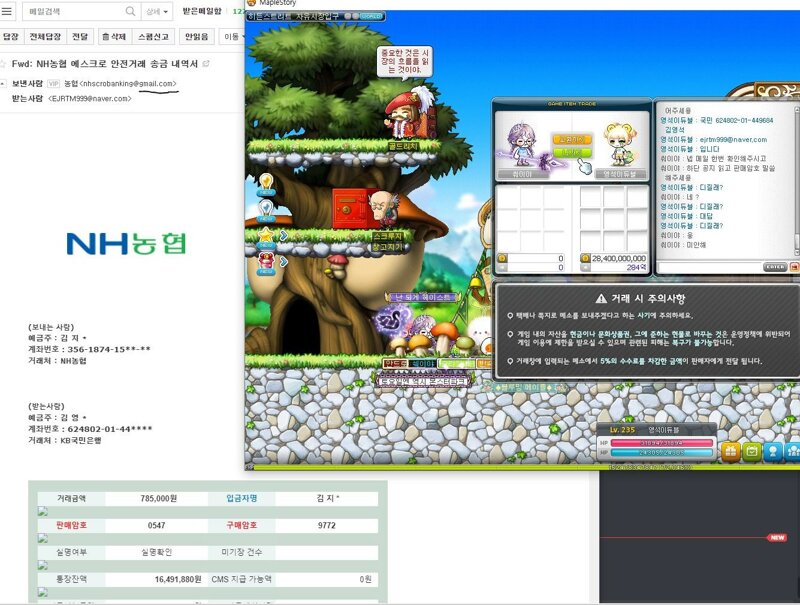Image resolution: width=800 pixels, height=605 pixels.
Task: Mark email as unread with 안읽음
Action: 196,37
